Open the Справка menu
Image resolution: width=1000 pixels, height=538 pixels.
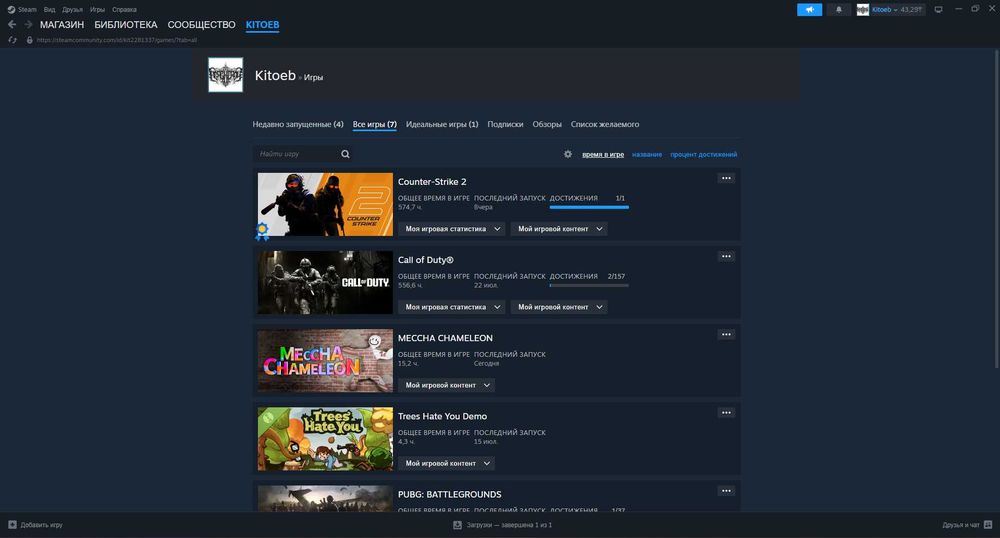coord(124,10)
